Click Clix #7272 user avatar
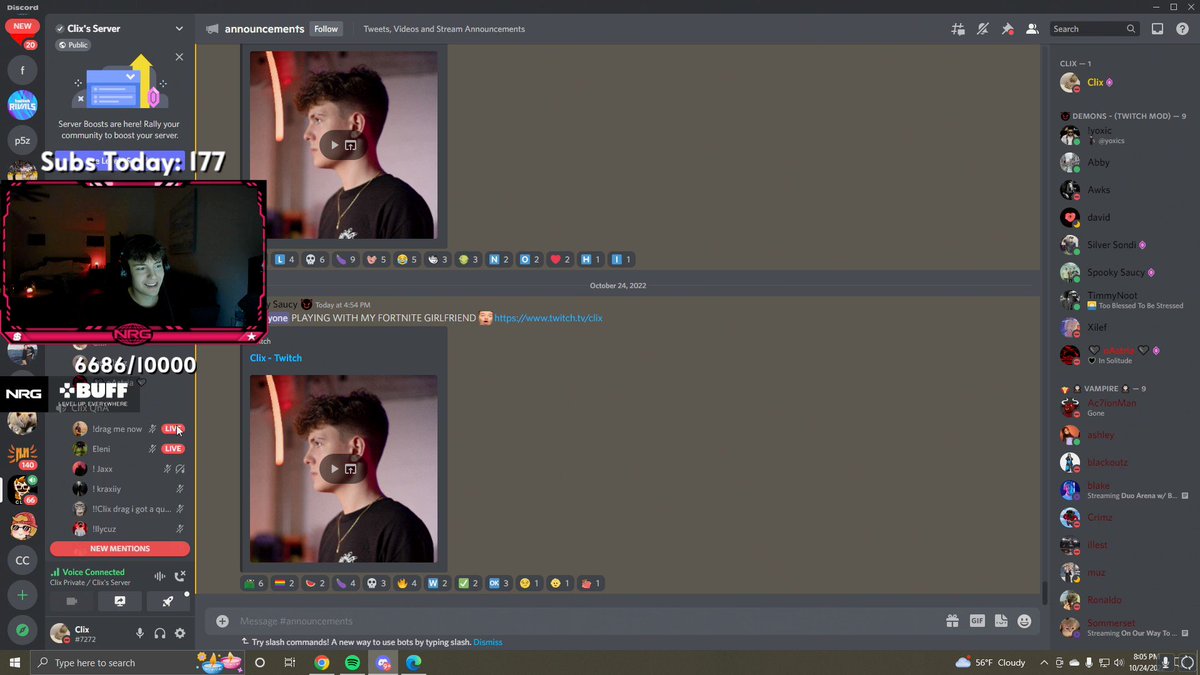The image size is (1200, 675). point(60,633)
